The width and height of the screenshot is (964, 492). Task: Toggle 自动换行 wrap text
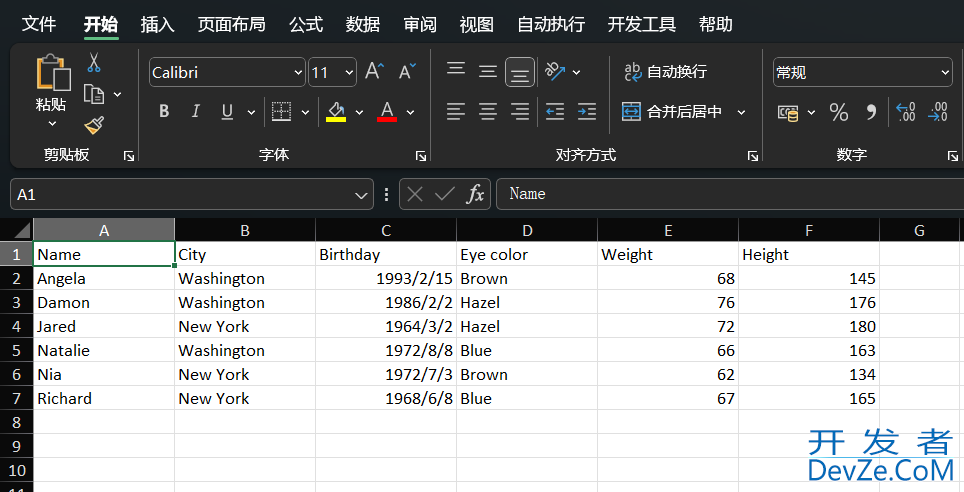pyautogui.click(x=666, y=72)
